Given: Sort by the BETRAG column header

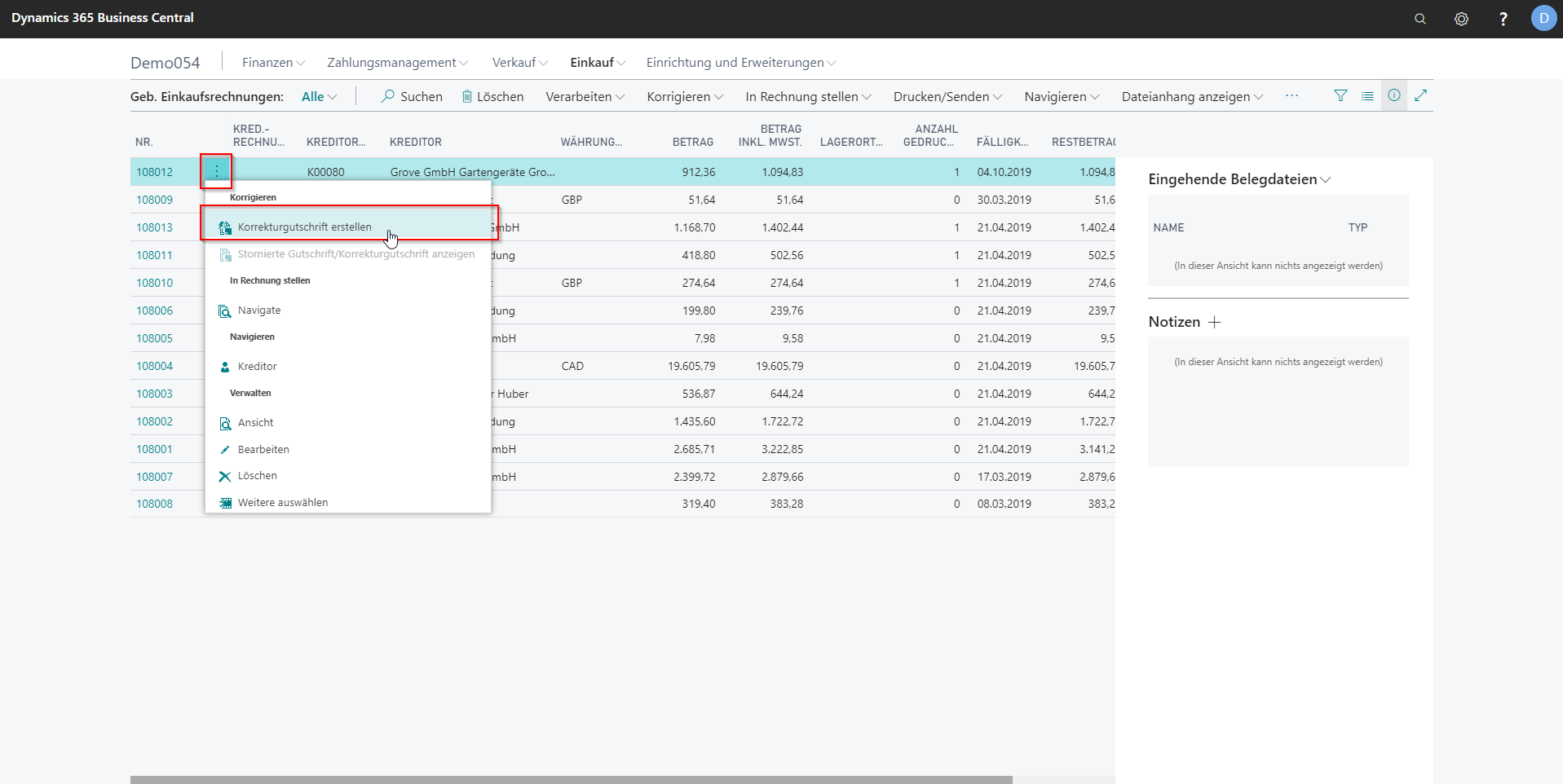Looking at the screenshot, I should [x=693, y=142].
